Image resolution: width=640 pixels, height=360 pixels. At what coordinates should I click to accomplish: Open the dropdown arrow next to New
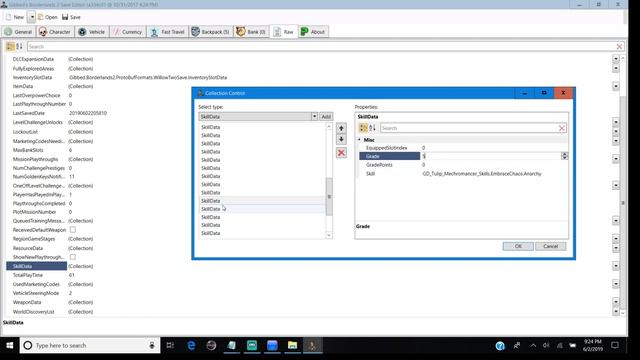coord(31,17)
